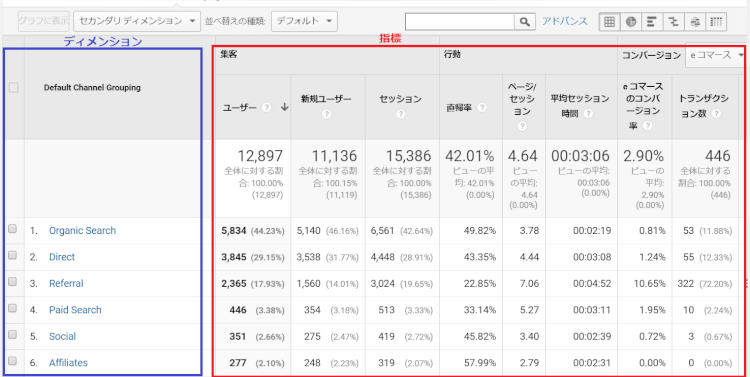Toggle the select-all checkbox in header
750x377 pixels.
[13, 88]
